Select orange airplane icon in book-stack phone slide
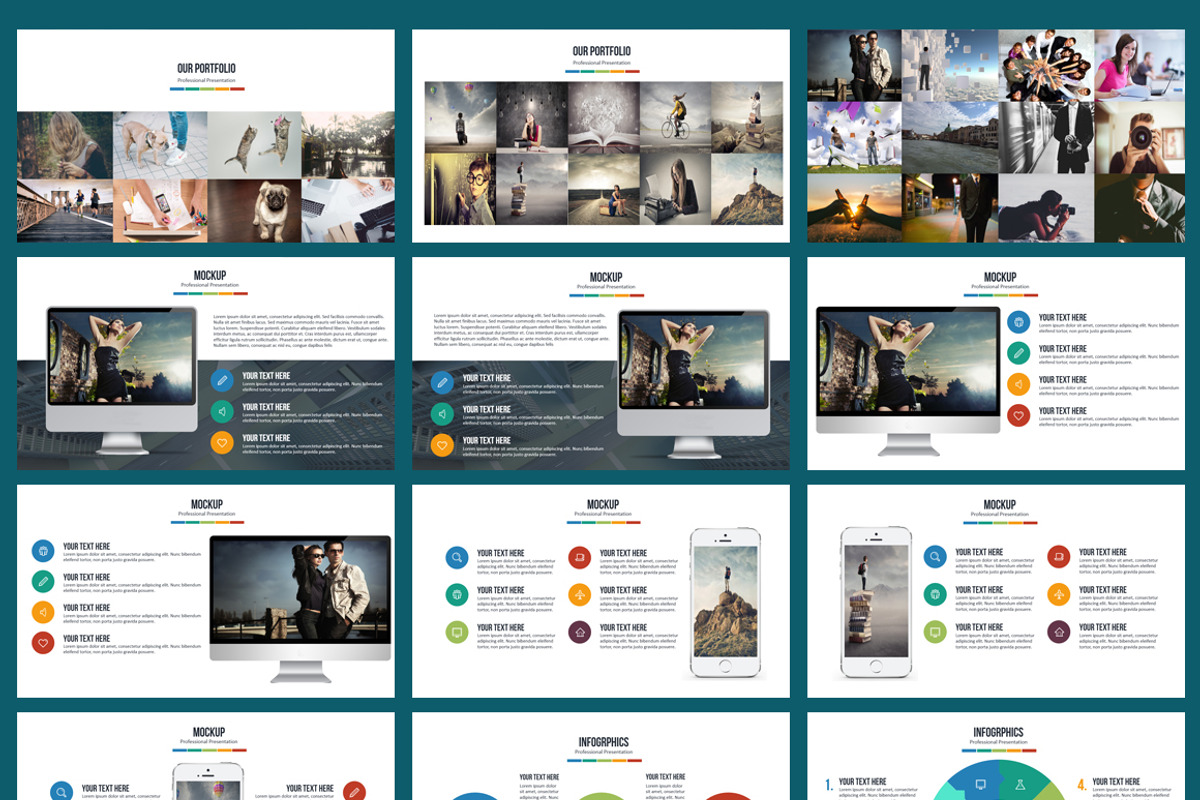1200x800 pixels. pos(1059,595)
